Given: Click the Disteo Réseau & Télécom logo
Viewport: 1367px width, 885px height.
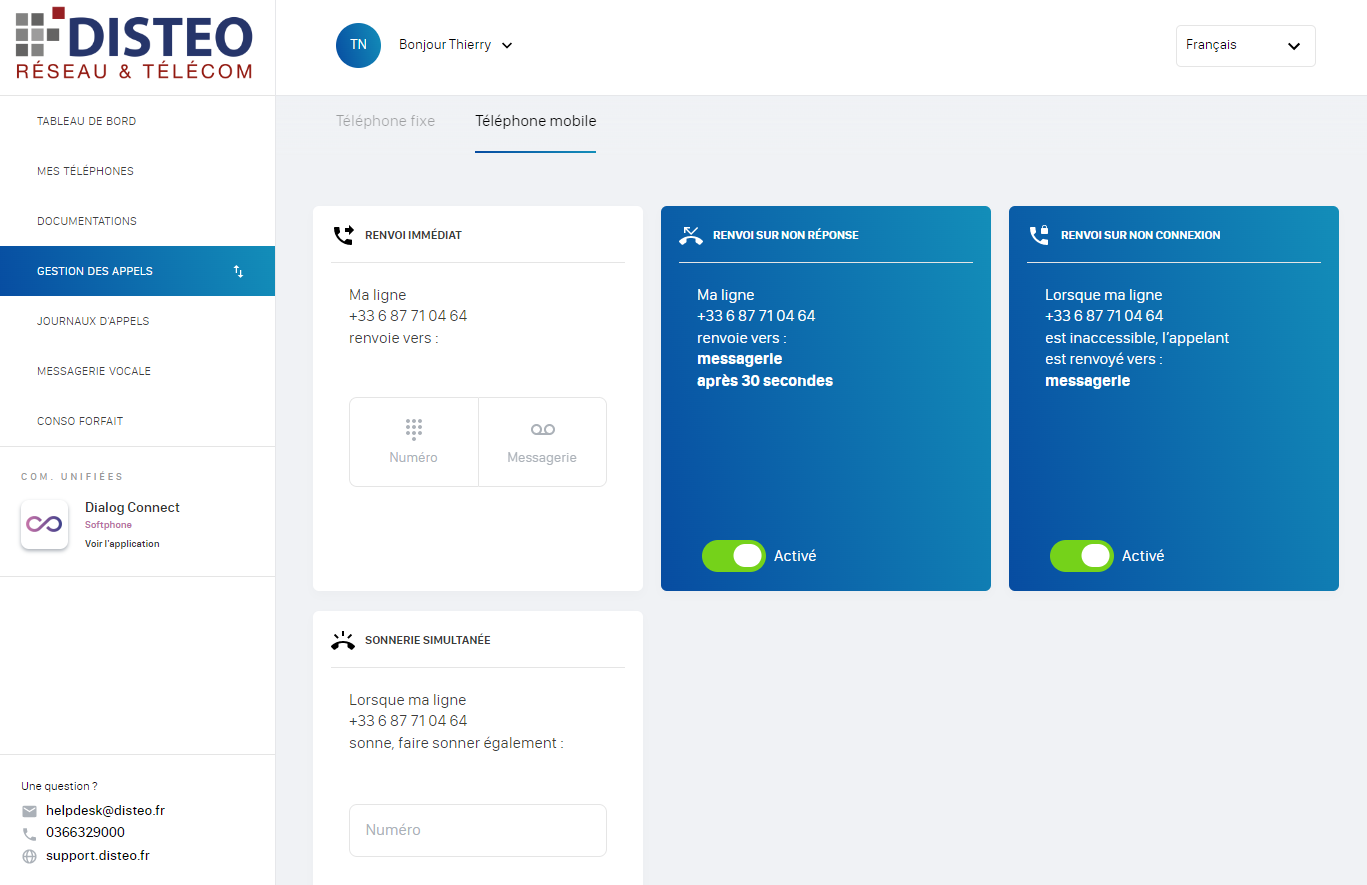Looking at the screenshot, I should coord(134,44).
